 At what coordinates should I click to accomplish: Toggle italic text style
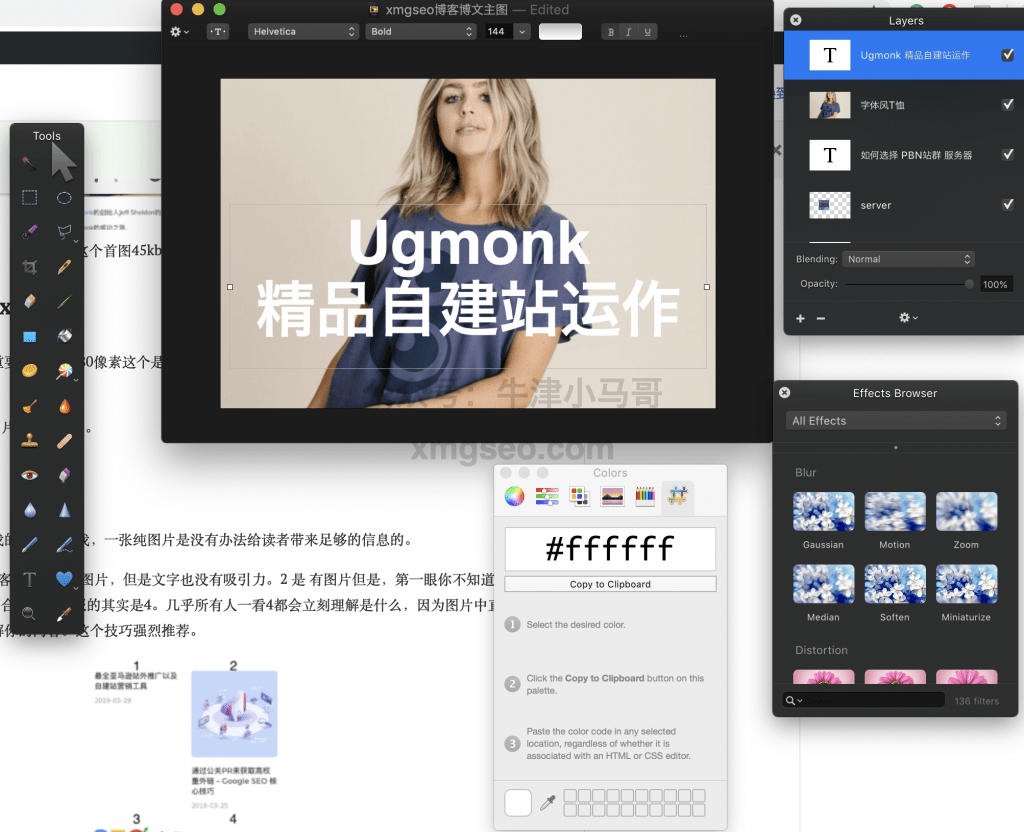coord(628,31)
